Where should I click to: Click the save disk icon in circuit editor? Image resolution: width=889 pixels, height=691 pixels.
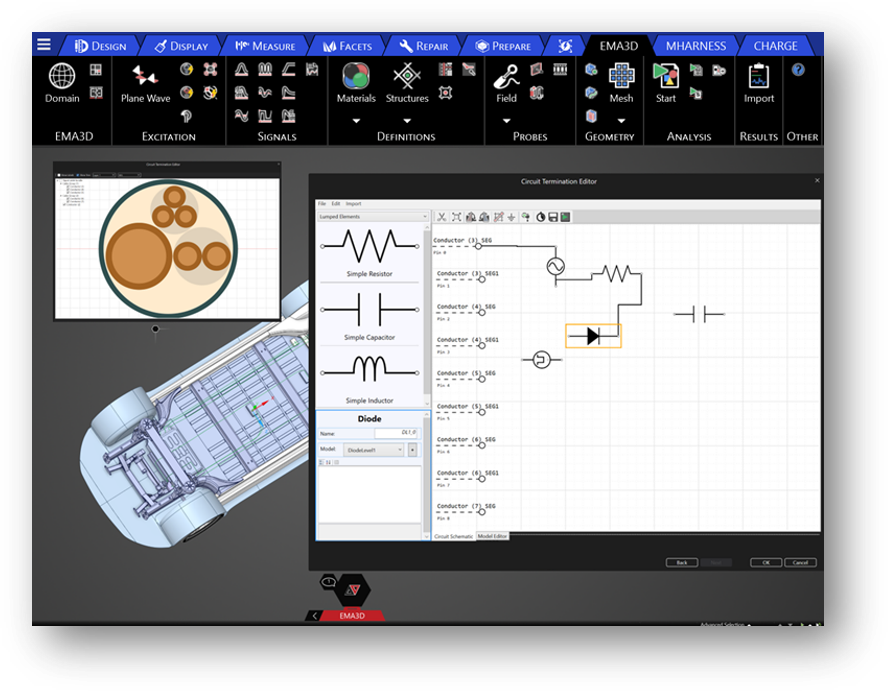pos(553,217)
